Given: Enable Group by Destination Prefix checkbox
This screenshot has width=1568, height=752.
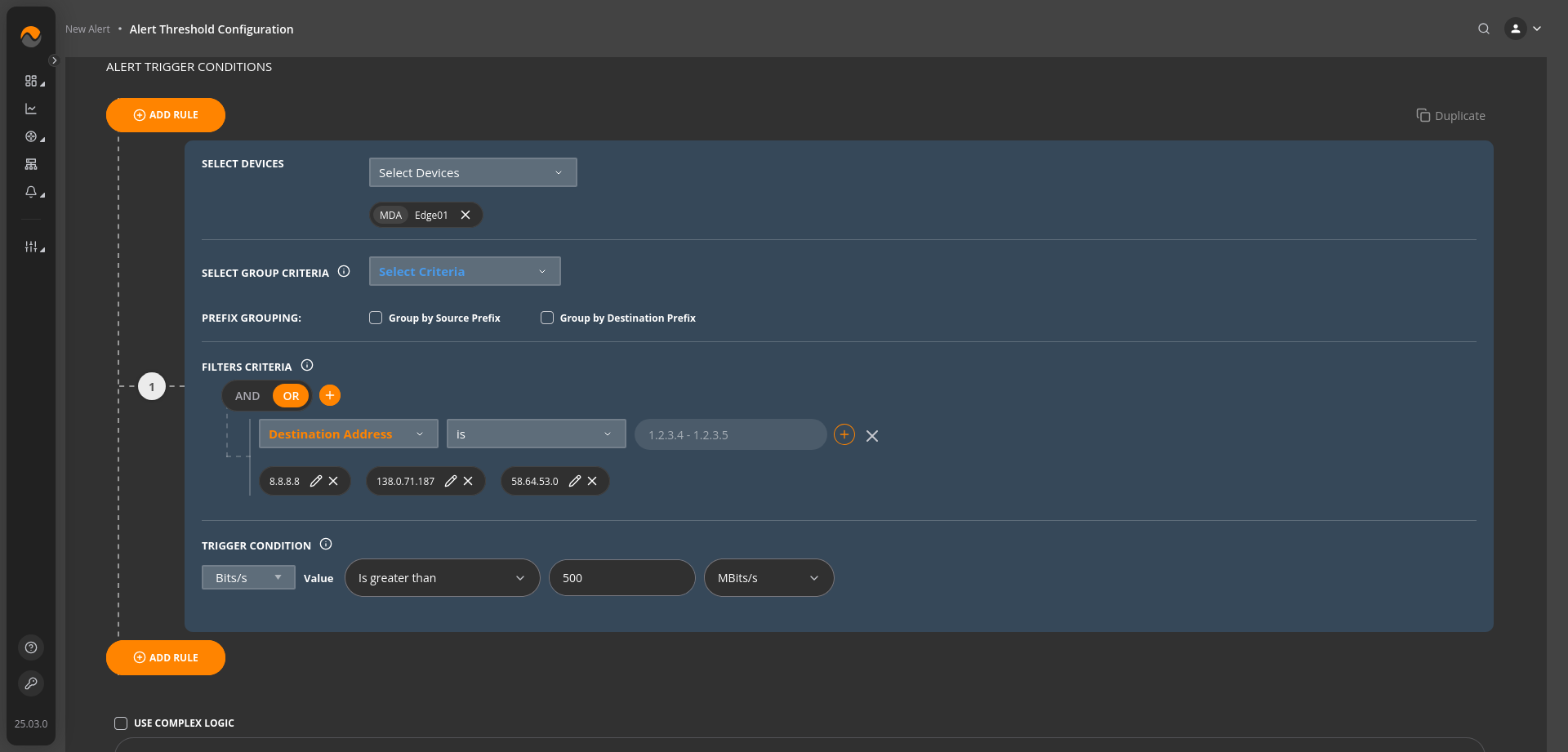Looking at the screenshot, I should [x=547, y=318].
